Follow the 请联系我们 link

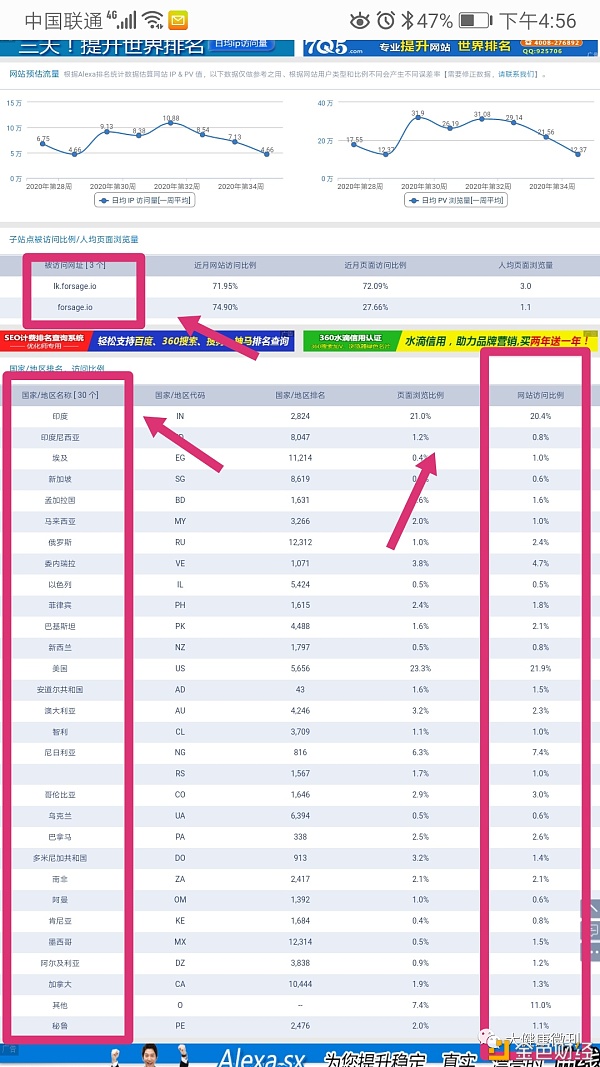click(x=517, y=74)
